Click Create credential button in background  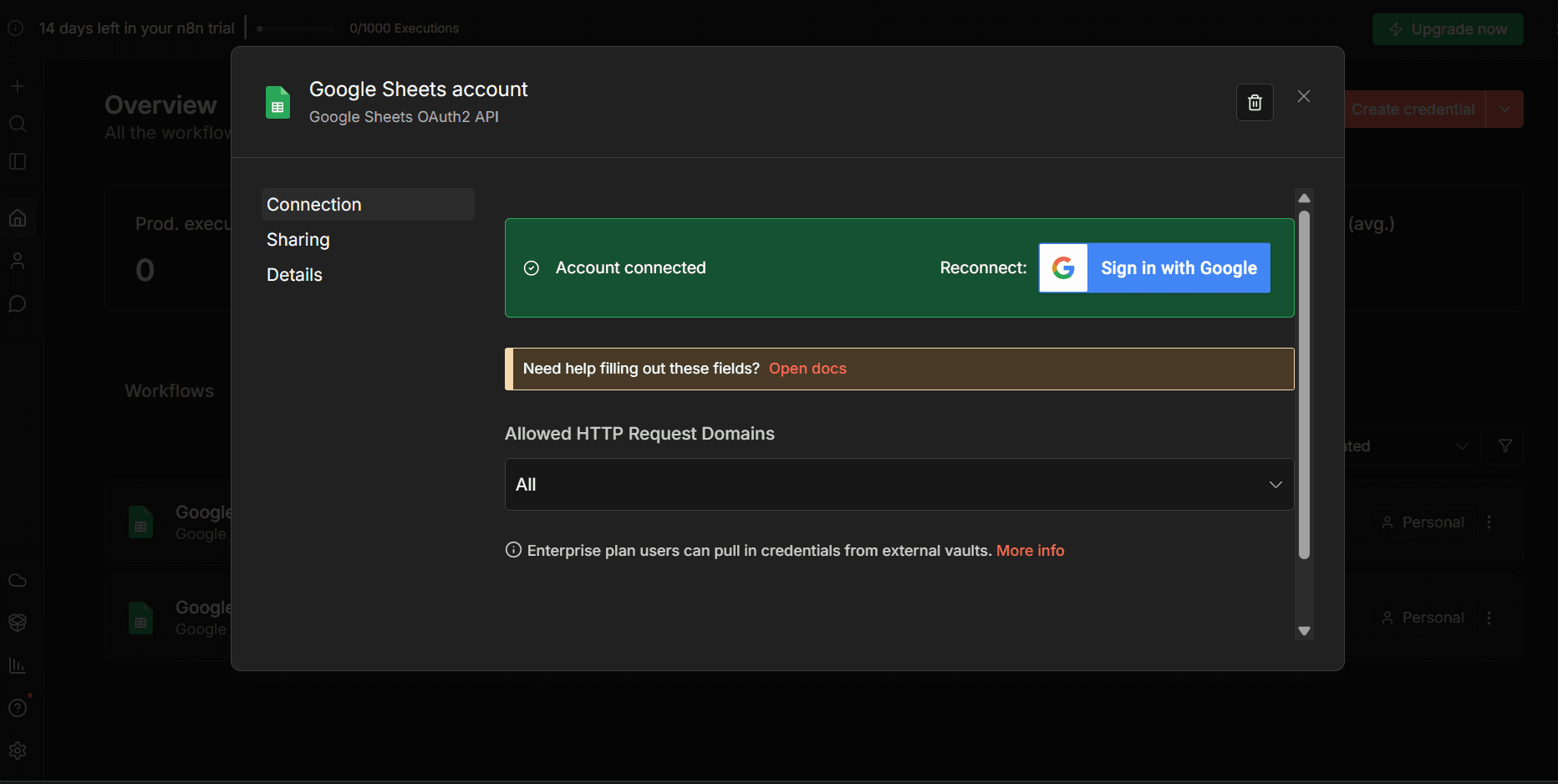click(x=1413, y=109)
